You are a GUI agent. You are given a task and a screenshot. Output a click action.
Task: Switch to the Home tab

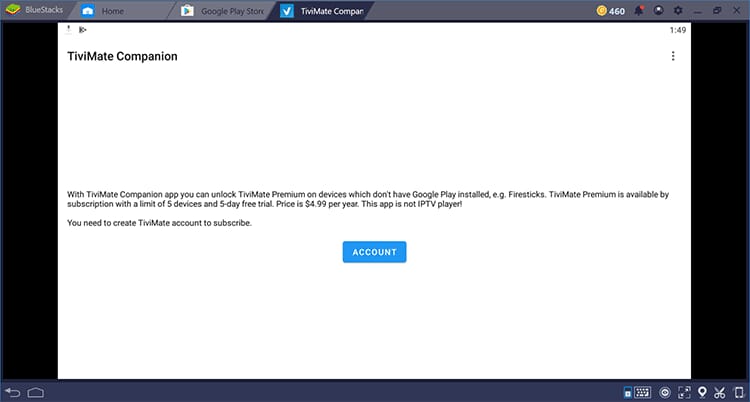pyautogui.click(x=112, y=11)
